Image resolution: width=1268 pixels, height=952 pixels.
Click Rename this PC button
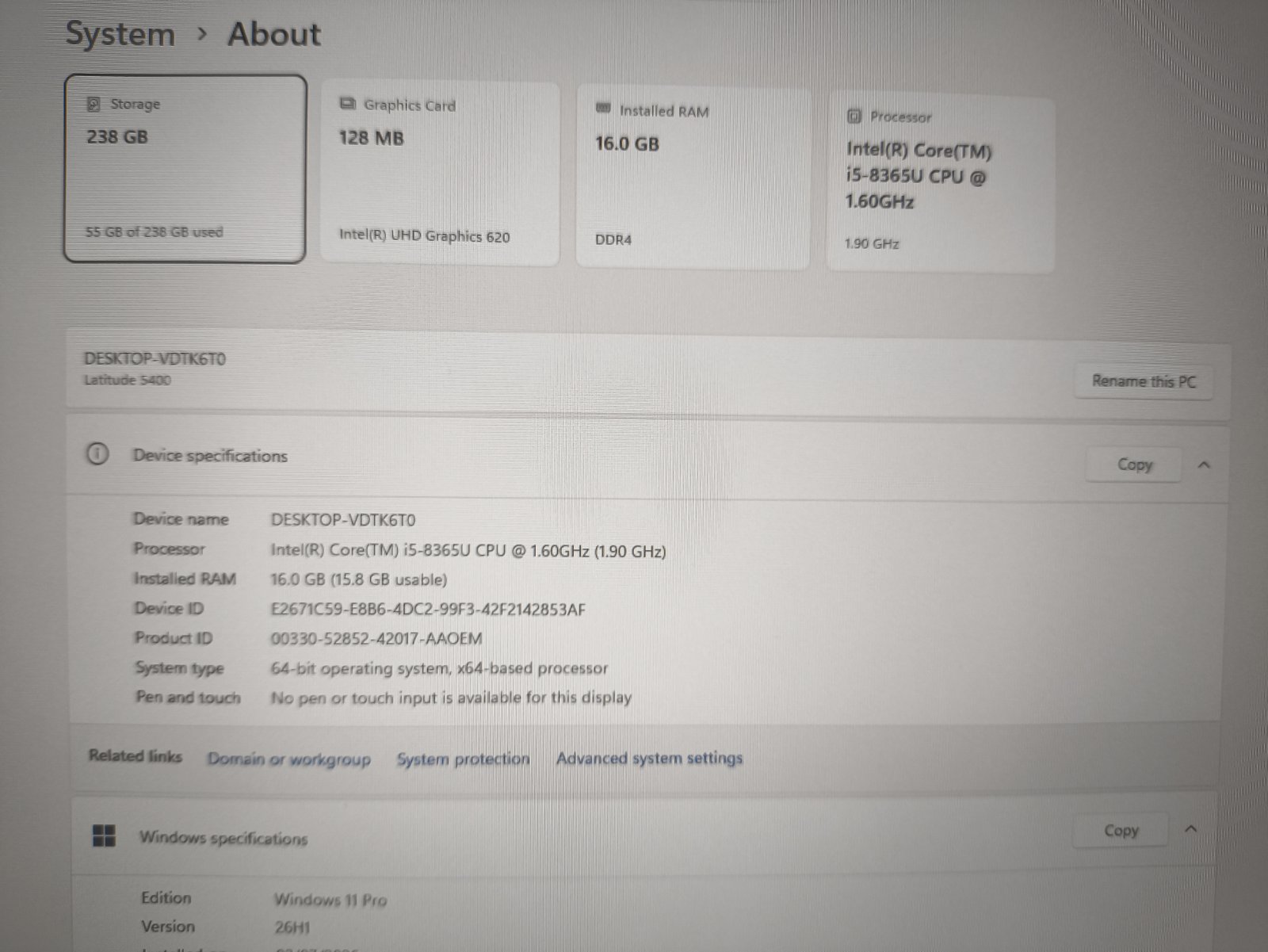point(1144,381)
